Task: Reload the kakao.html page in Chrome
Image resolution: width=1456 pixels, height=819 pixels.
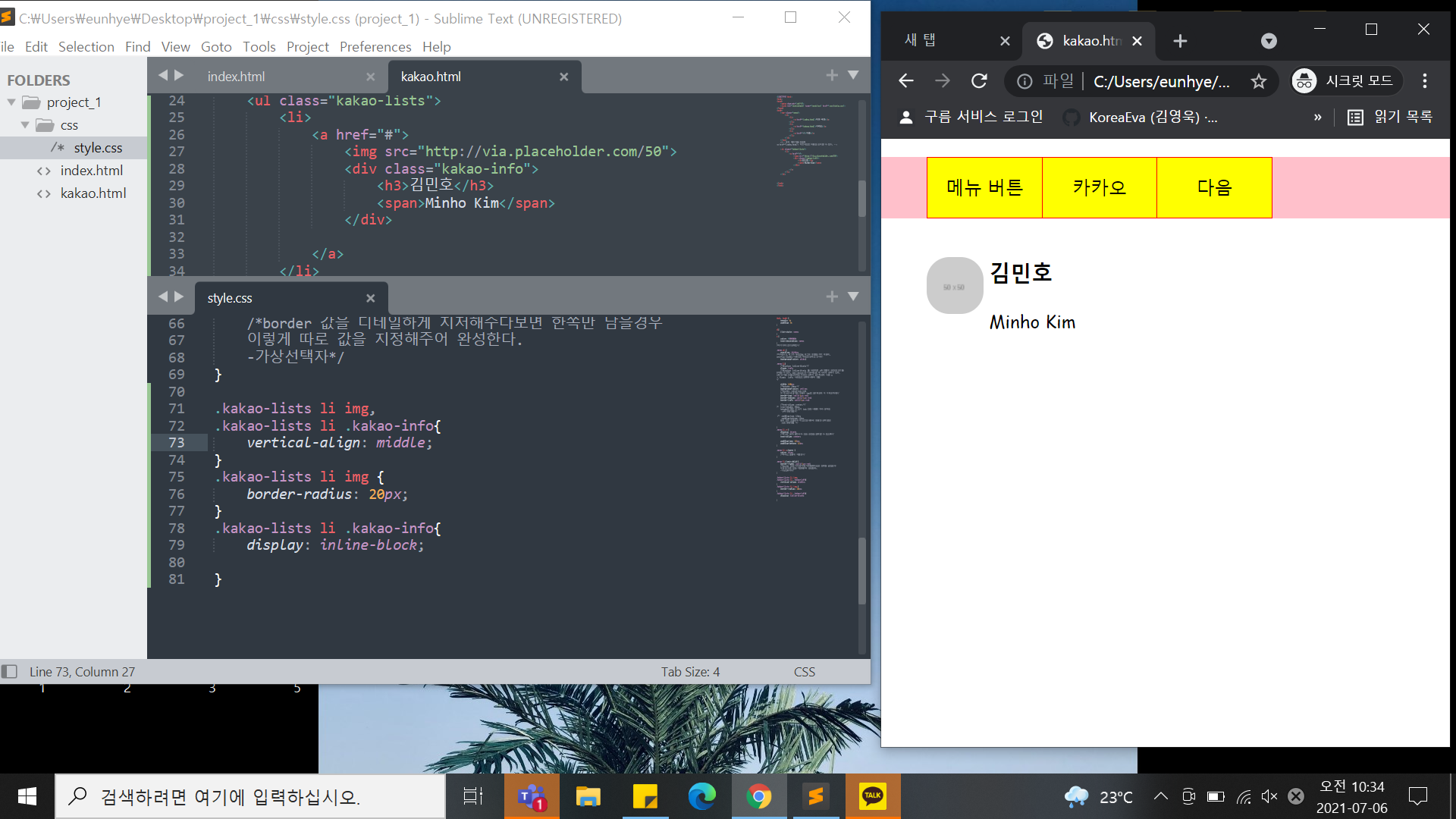Action: tap(979, 81)
